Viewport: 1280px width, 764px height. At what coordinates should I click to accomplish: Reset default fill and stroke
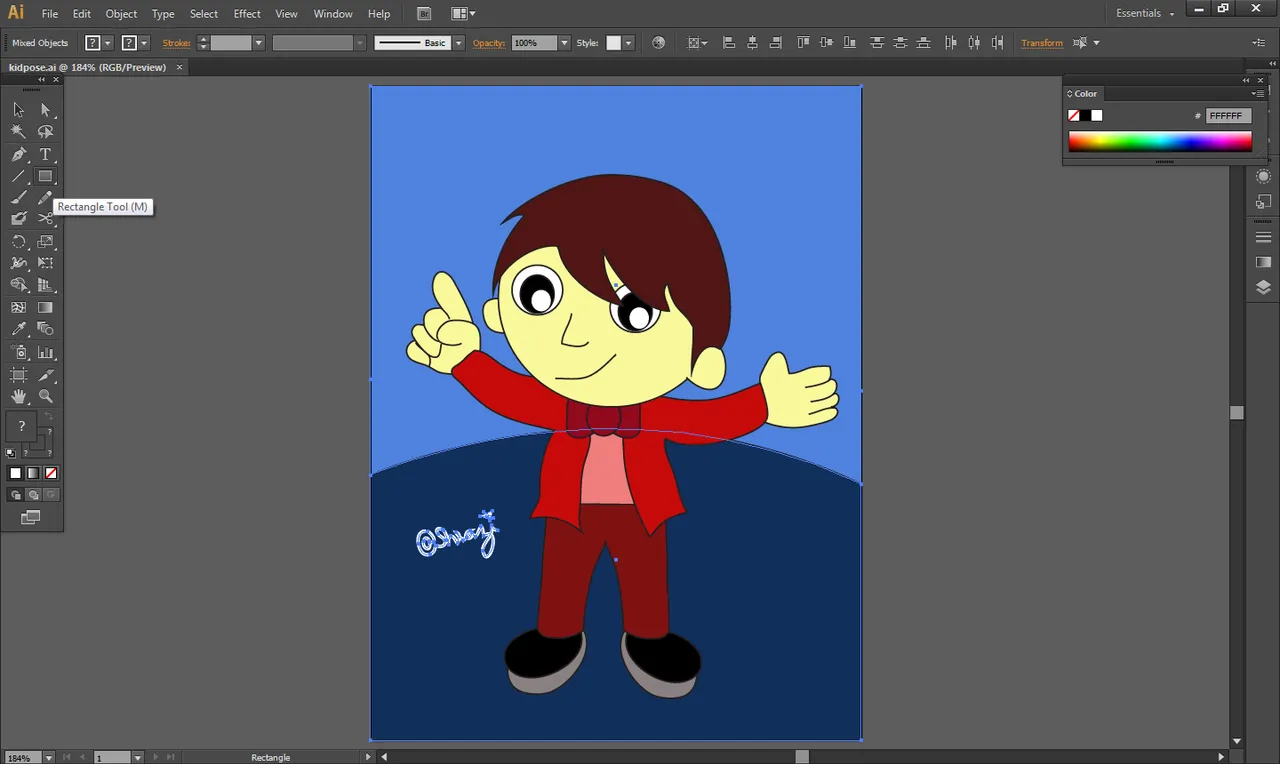click(11, 453)
